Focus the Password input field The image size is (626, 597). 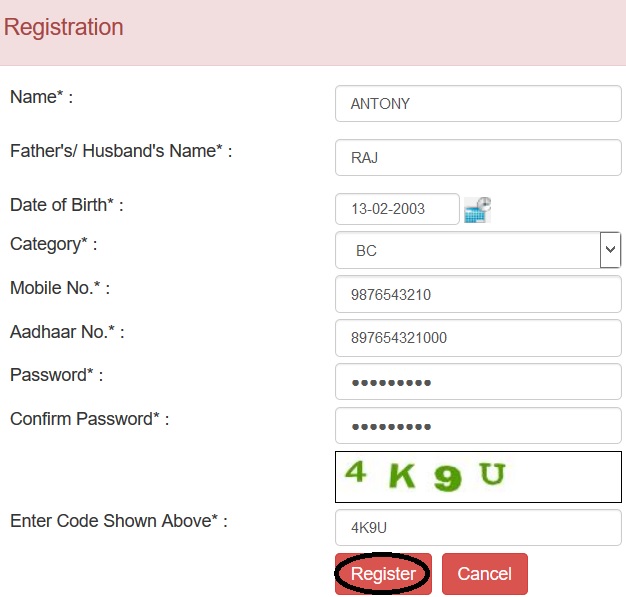coord(478,382)
